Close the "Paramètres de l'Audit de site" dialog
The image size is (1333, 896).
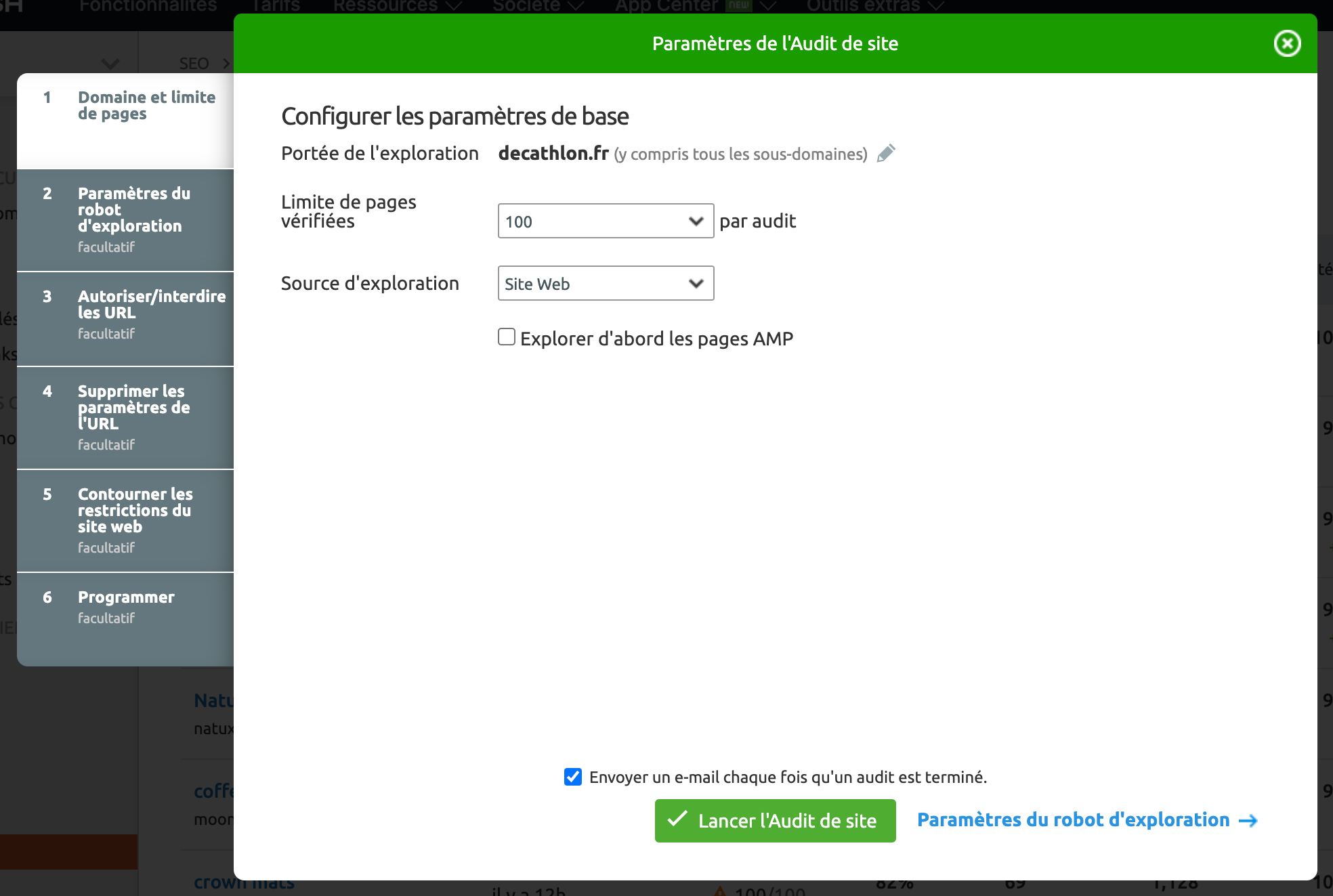pyautogui.click(x=1286, y=43)
